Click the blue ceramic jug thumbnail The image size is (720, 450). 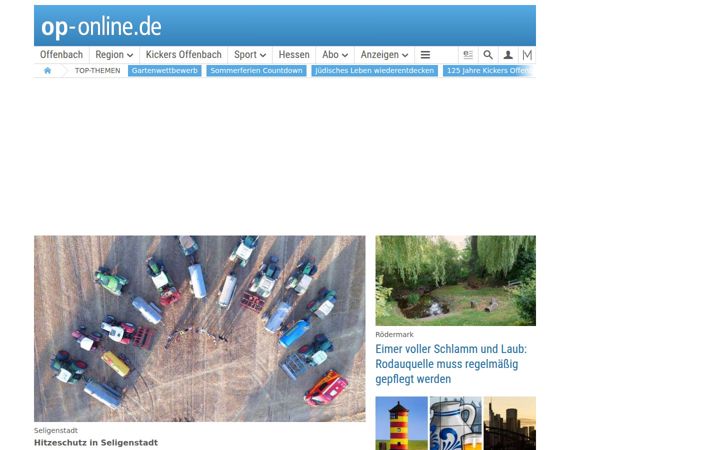pyautogui.click(x=456, y=423)
